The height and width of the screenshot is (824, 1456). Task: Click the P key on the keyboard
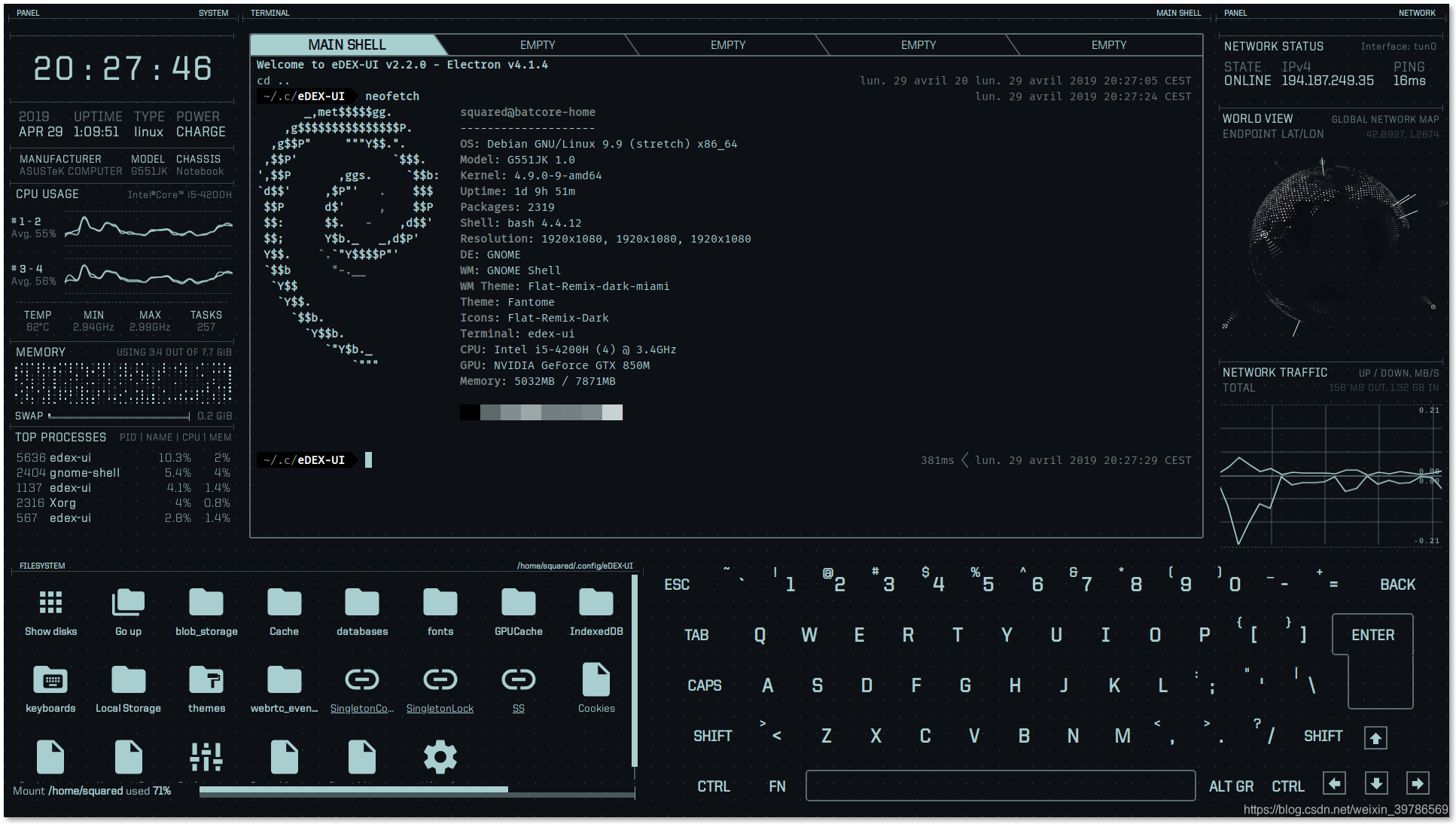point(1205,635)
